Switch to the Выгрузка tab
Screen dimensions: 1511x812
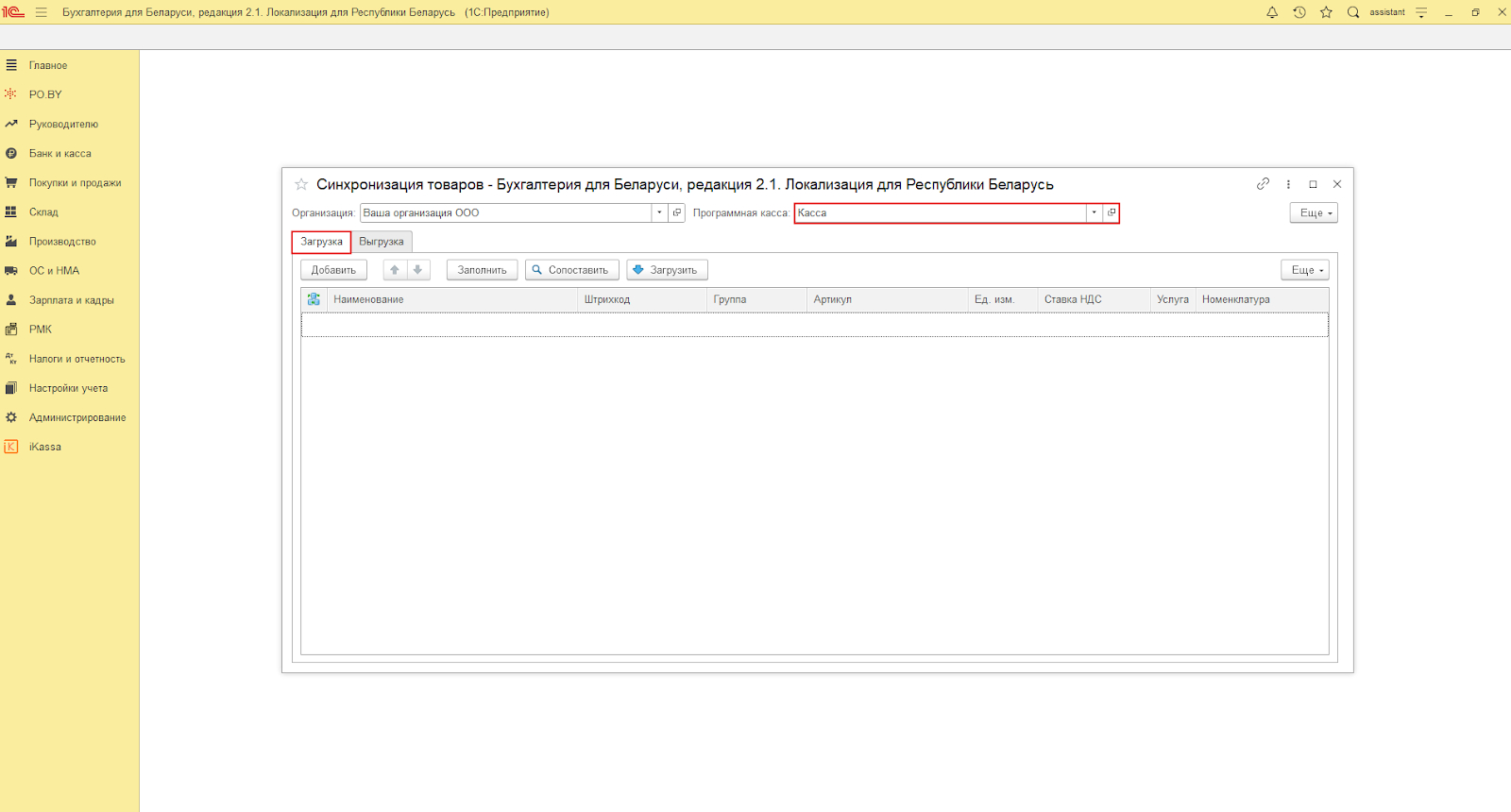pos(382,242)
